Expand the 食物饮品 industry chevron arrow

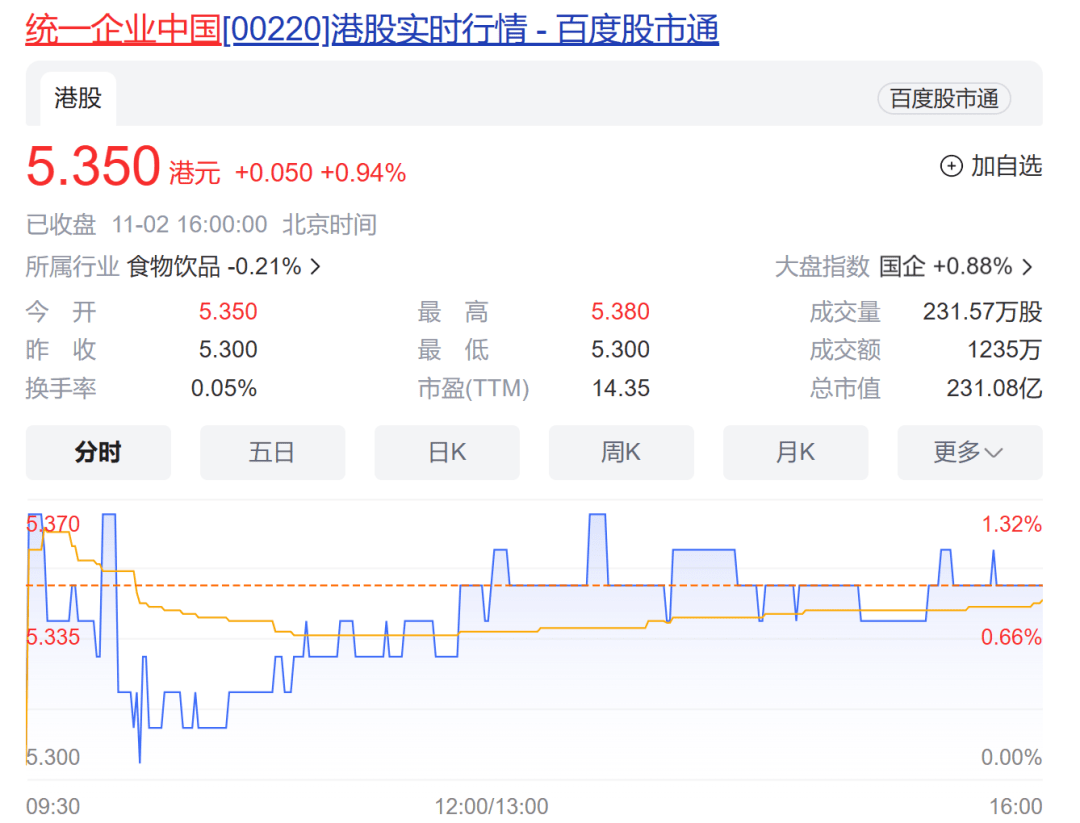coord(316,267)
